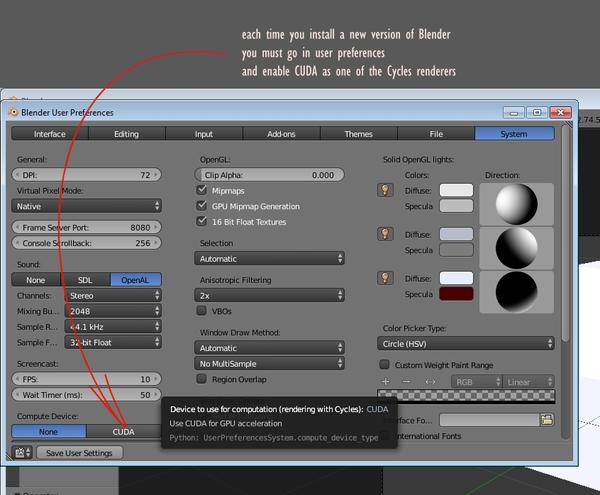Set sound device to None
Screen dimensions: 600x495
click(x=36, y=280)
